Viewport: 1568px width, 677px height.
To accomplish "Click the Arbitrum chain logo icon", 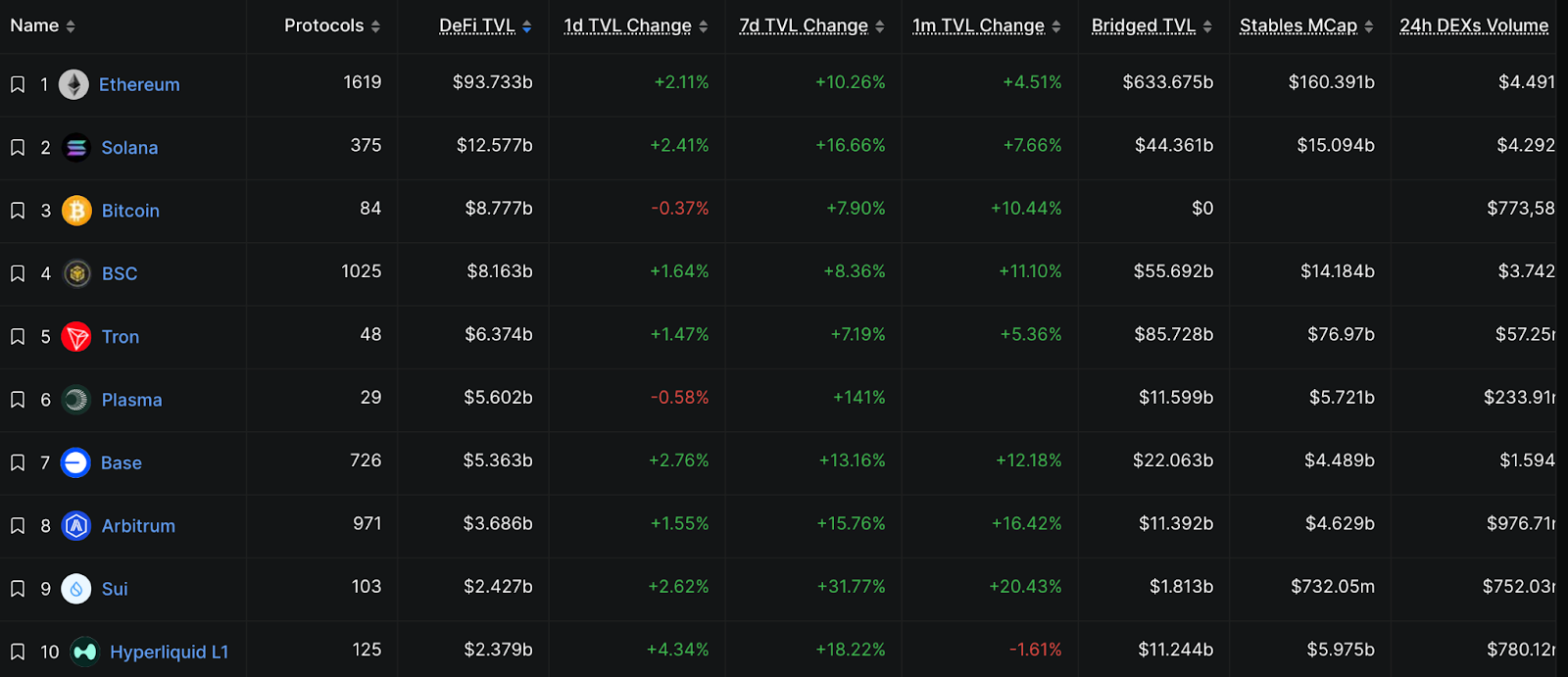I will pos(76,526).
